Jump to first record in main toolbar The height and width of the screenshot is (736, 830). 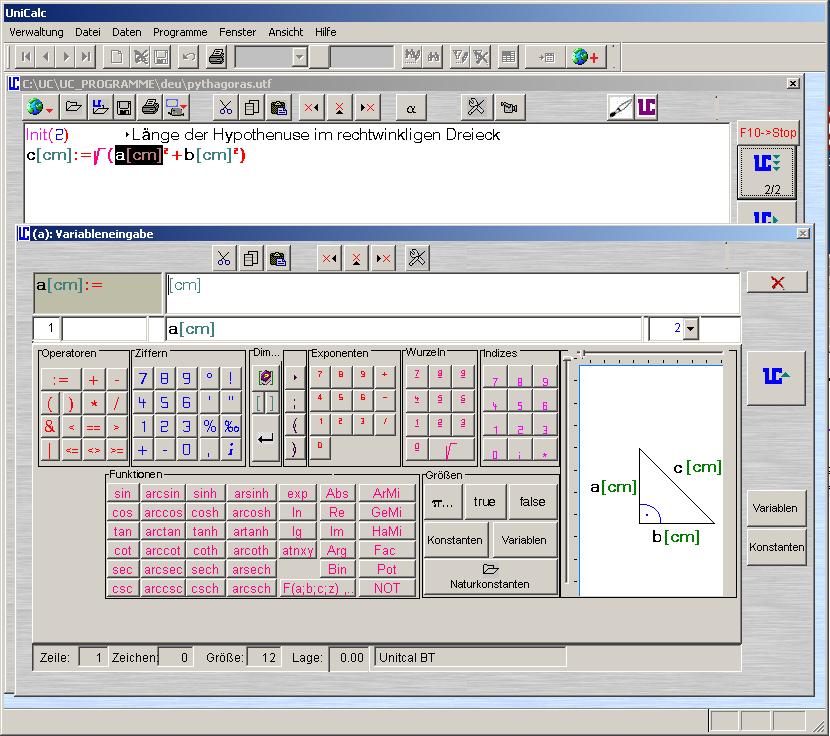point(26,57)
